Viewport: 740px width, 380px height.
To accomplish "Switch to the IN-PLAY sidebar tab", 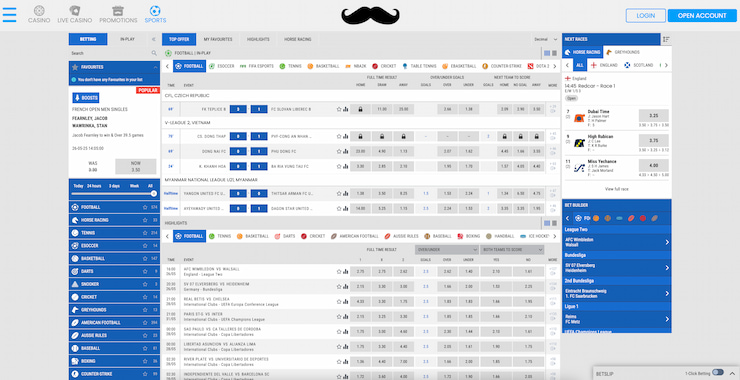I will click(x=127, y=39).
